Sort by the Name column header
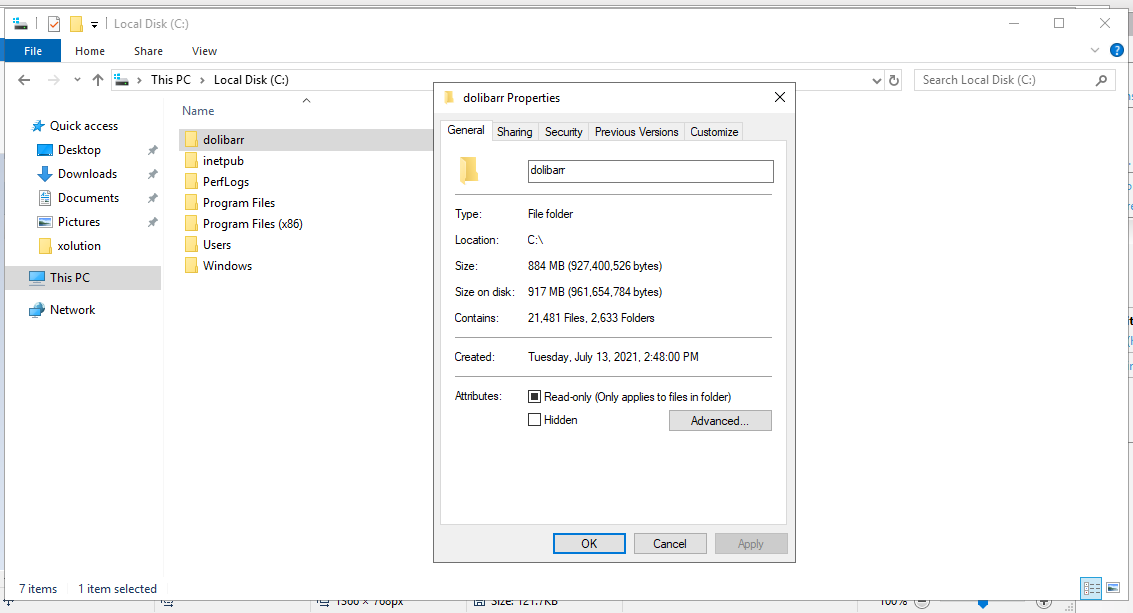The image size is (1133, 613). pyautogui.click(x=198, y=111)
